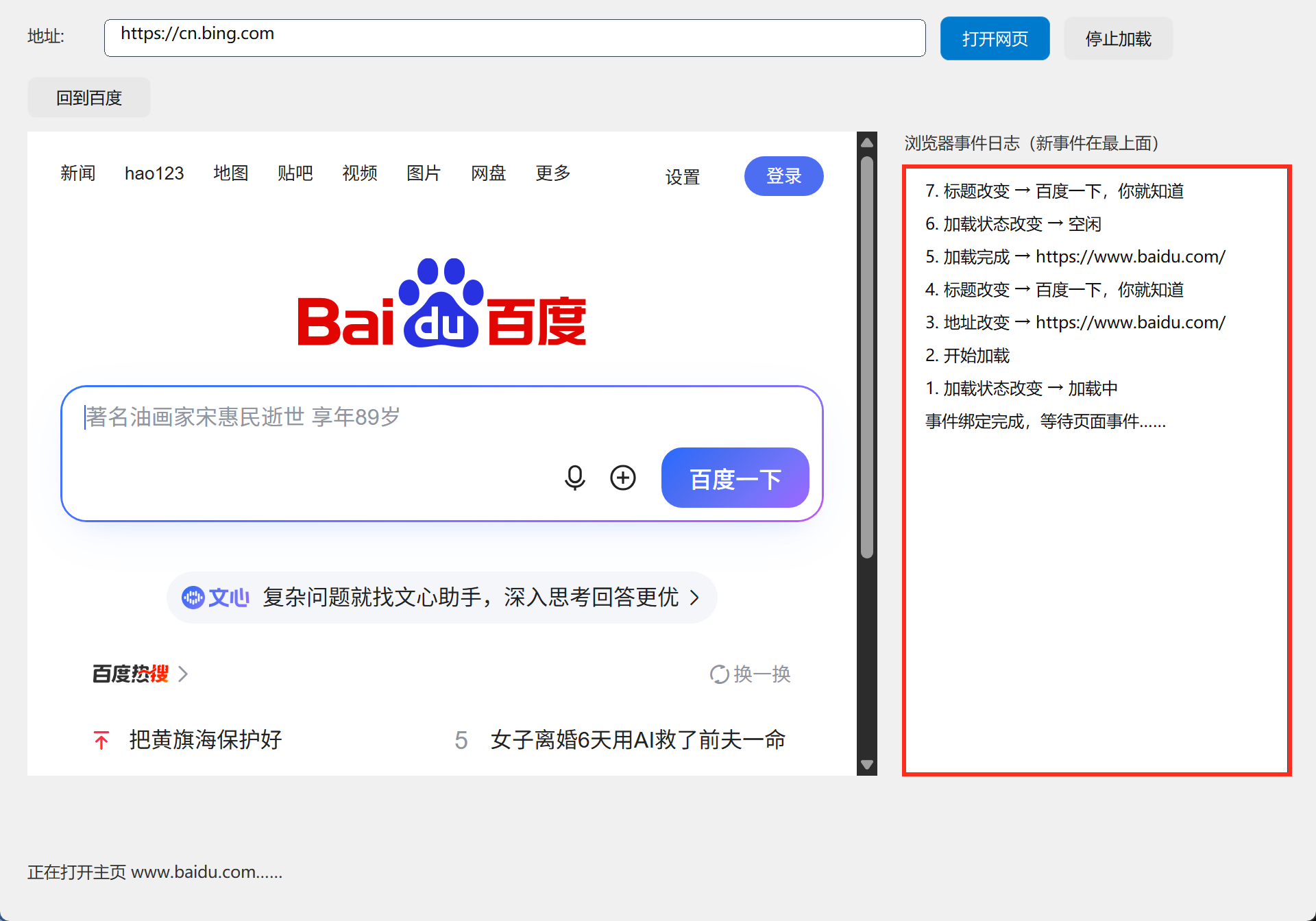The height and width of the screenshot is (921, 1316).
Task: Click the 文心 assistant logo icon
Action: pos(193,598)
